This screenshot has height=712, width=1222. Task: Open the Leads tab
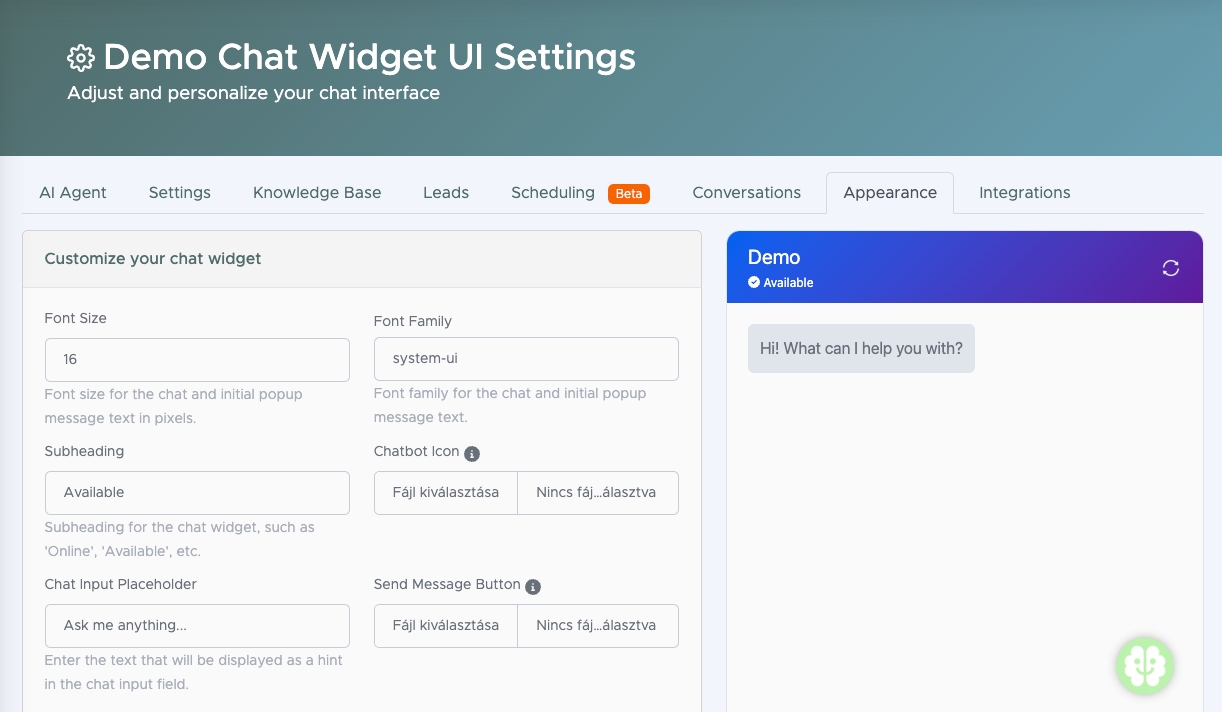click(x=446, y=193)
